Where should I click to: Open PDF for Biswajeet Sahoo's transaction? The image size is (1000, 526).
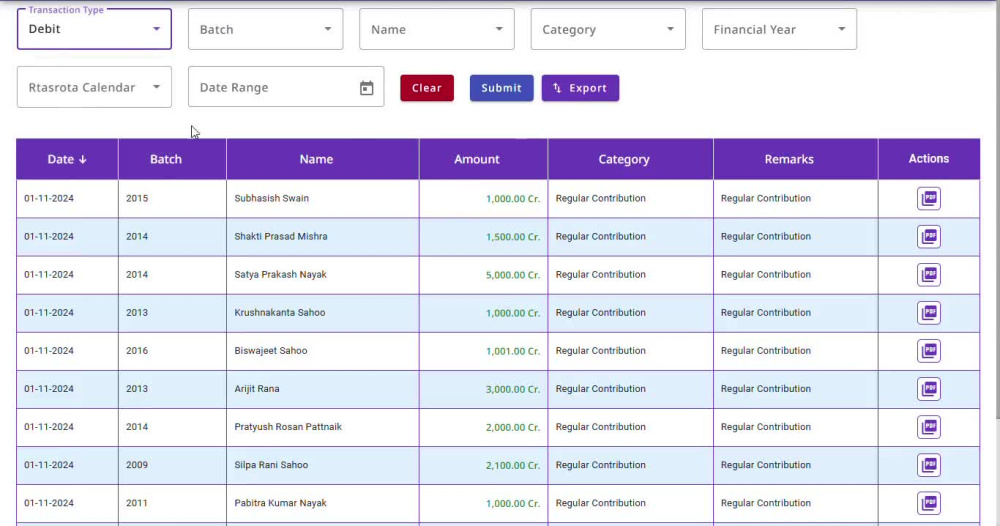pos(929,351)
